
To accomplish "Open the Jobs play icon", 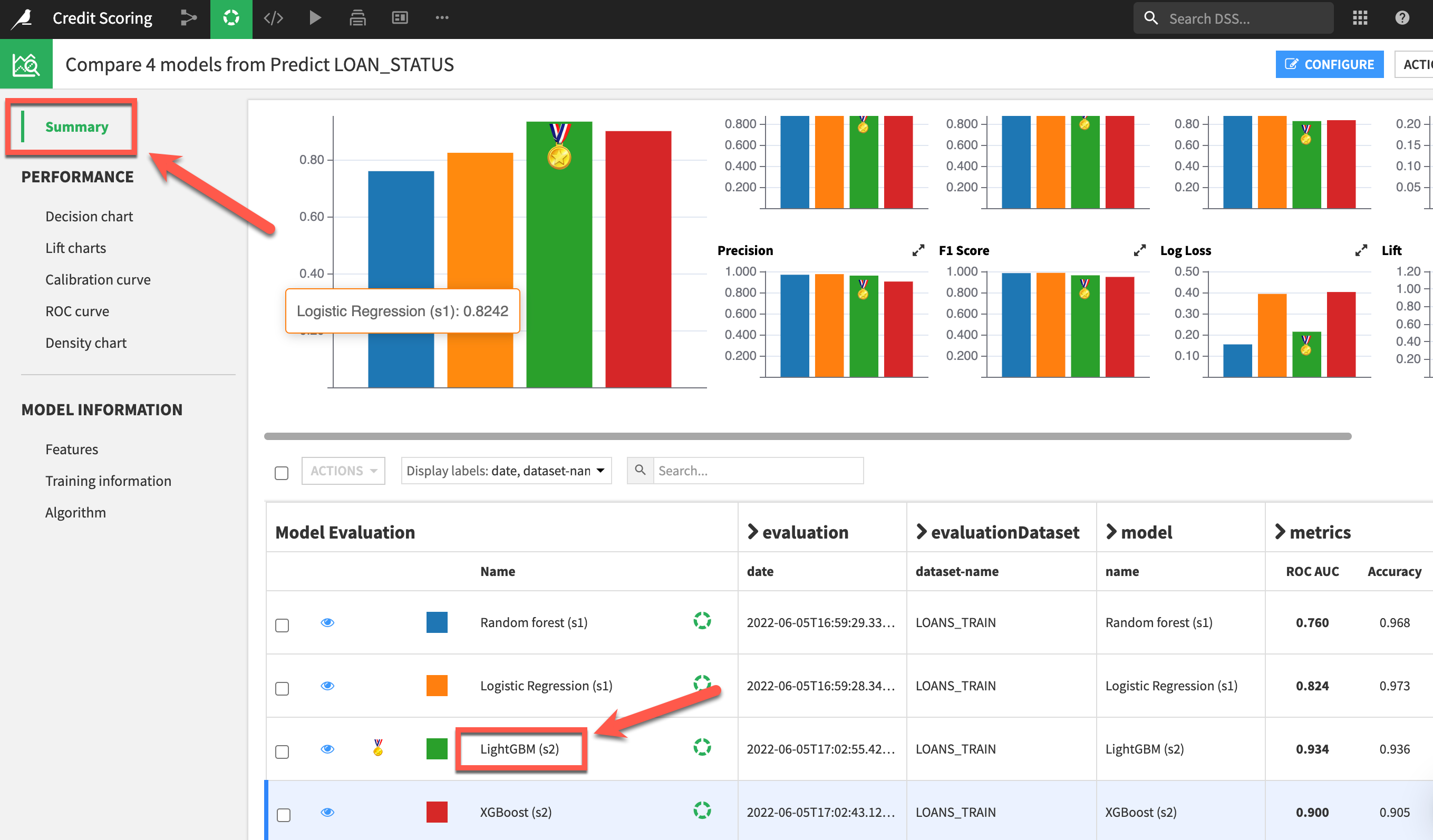I will (315, 18).
